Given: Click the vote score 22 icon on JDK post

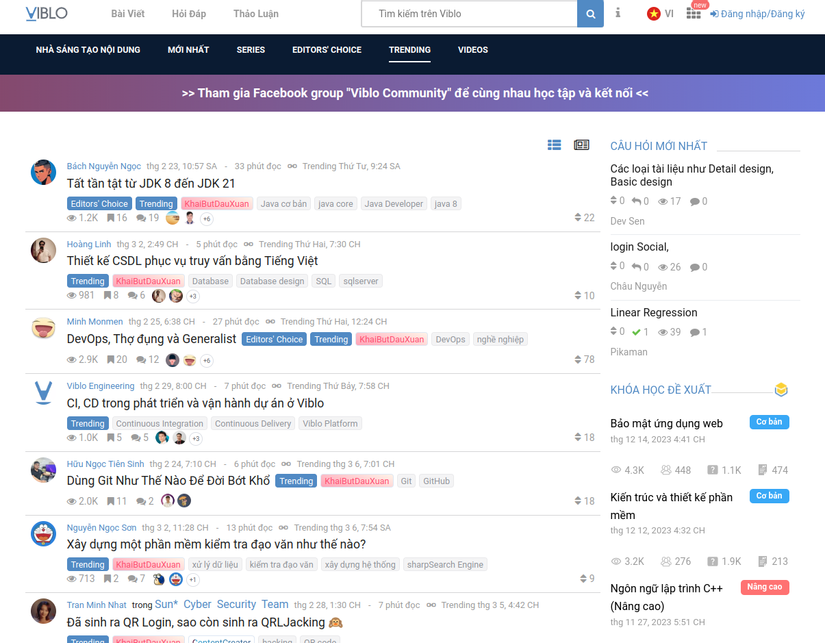Looking at the screenshot, I should (578, 217).
